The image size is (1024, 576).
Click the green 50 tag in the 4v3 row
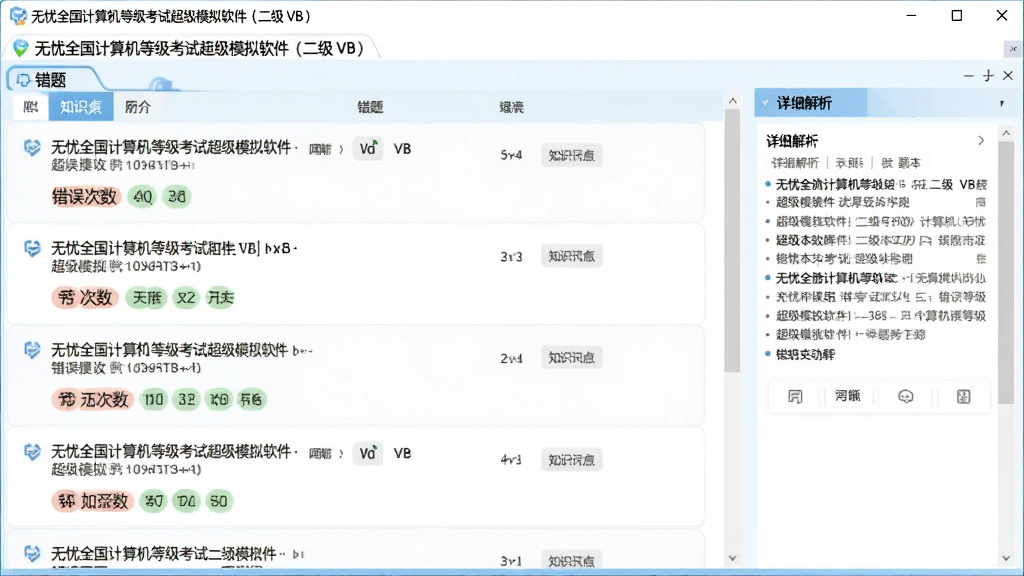click(219, 501)
